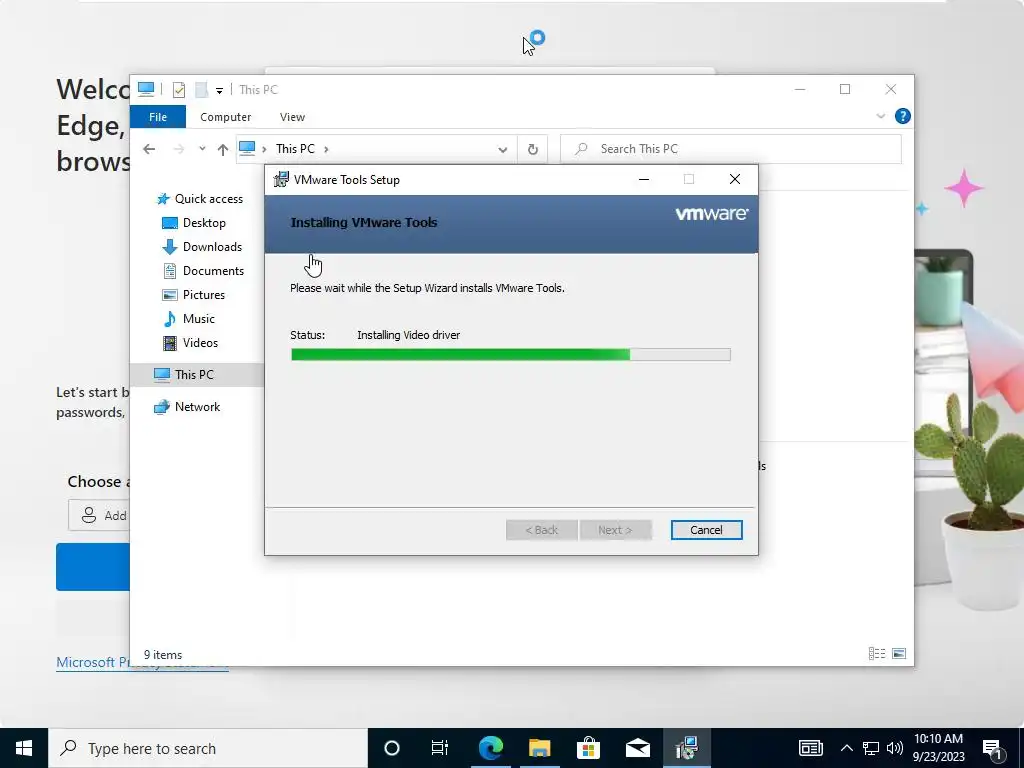Cancel the VMware Tools installation
The image size is (1024, 768).
[x=706, y=530]
